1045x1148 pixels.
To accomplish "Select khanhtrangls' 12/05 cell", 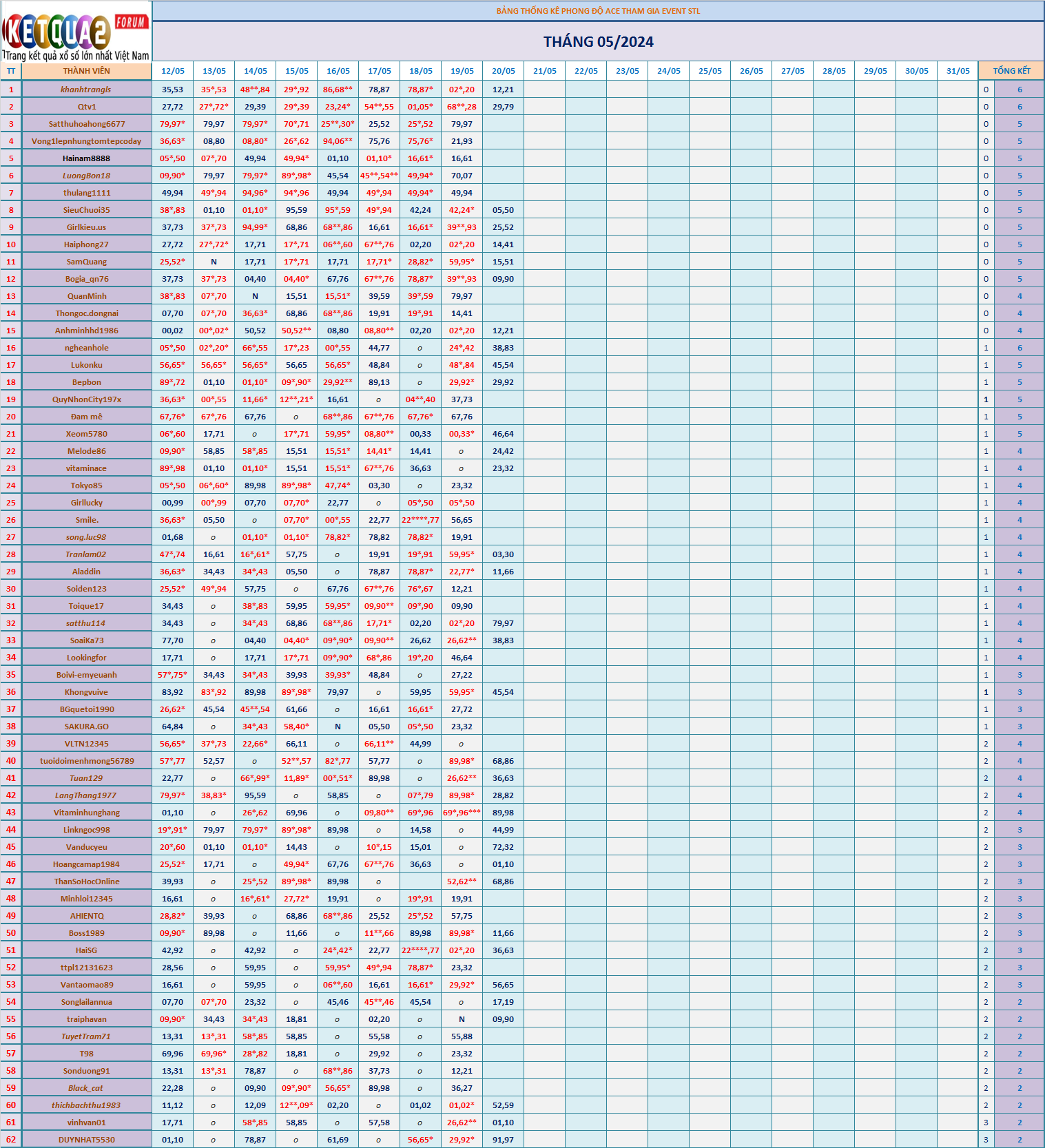I will pos(173,90).
